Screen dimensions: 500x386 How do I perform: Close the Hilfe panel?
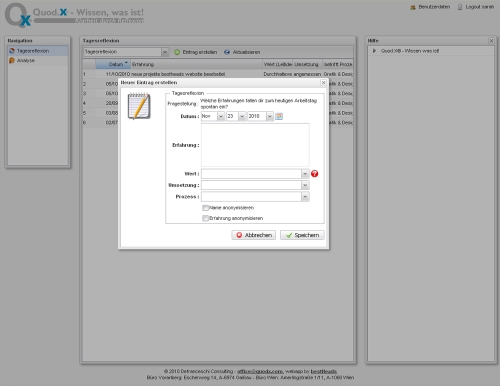tap(491, 41)
